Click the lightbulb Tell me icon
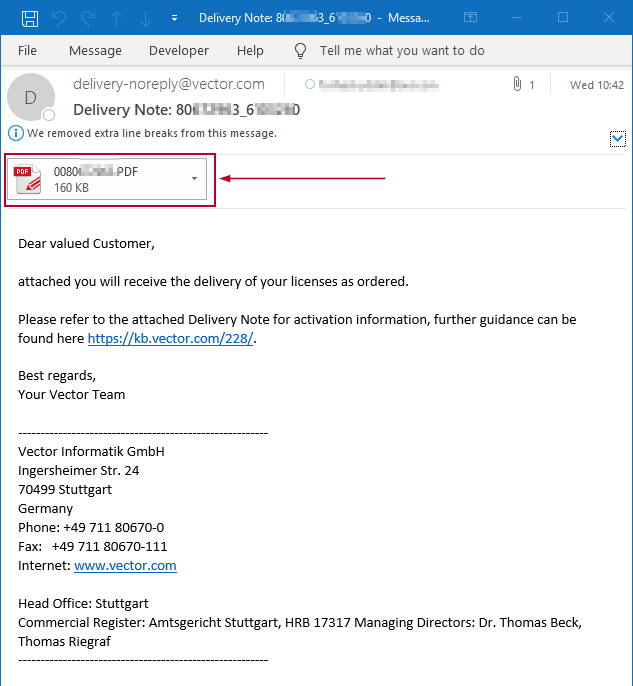 coord(300,51)
